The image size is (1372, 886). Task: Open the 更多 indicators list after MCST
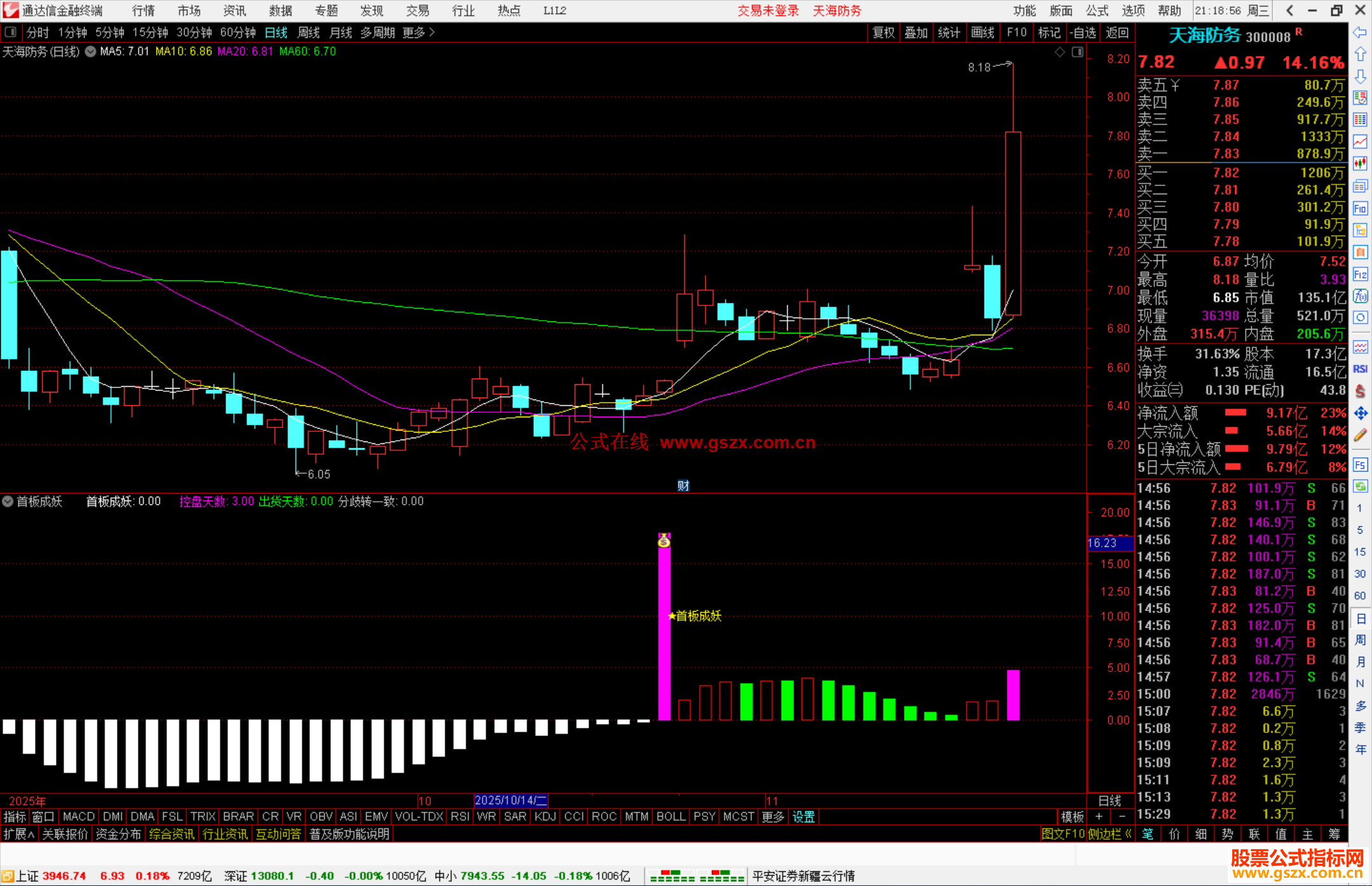click(x=772, y=817)
